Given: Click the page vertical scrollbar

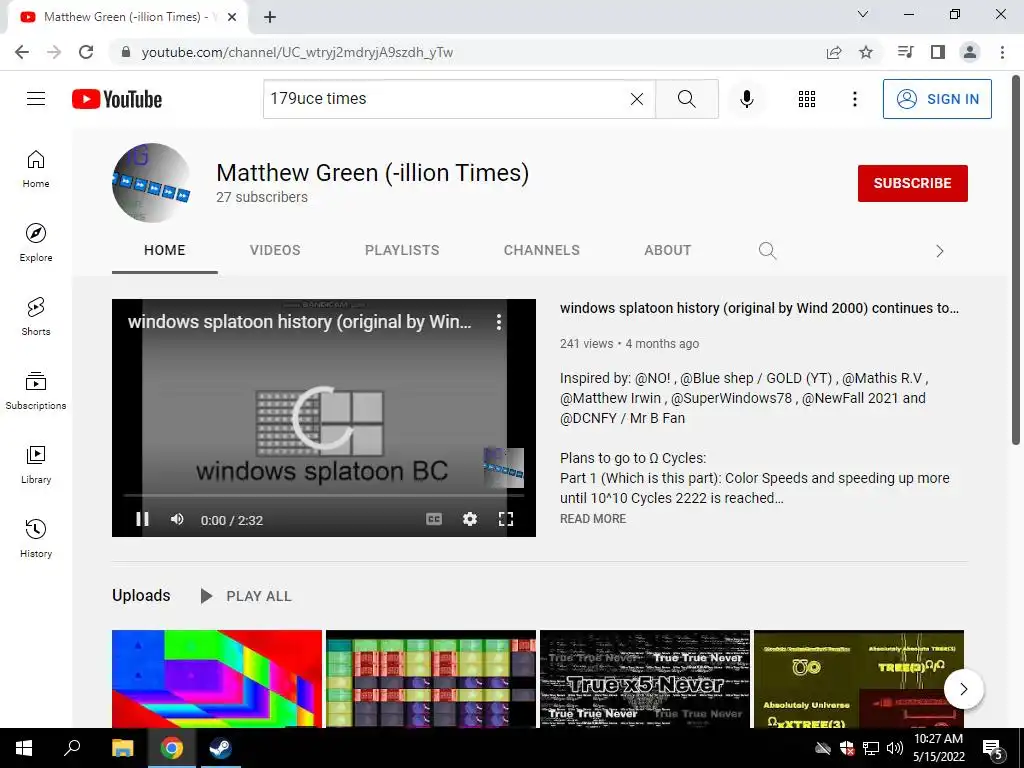Looking at the screenshot, I should [1016, 261].
